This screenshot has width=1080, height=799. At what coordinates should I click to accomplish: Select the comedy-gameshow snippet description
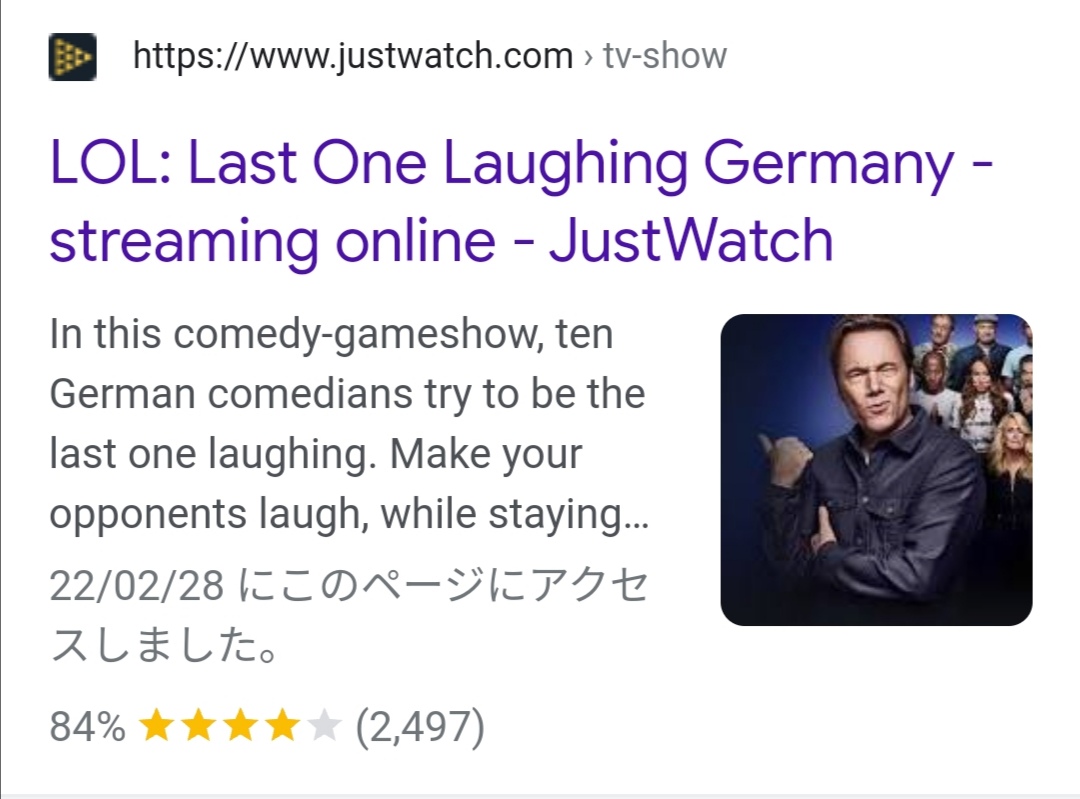(349, 424)
